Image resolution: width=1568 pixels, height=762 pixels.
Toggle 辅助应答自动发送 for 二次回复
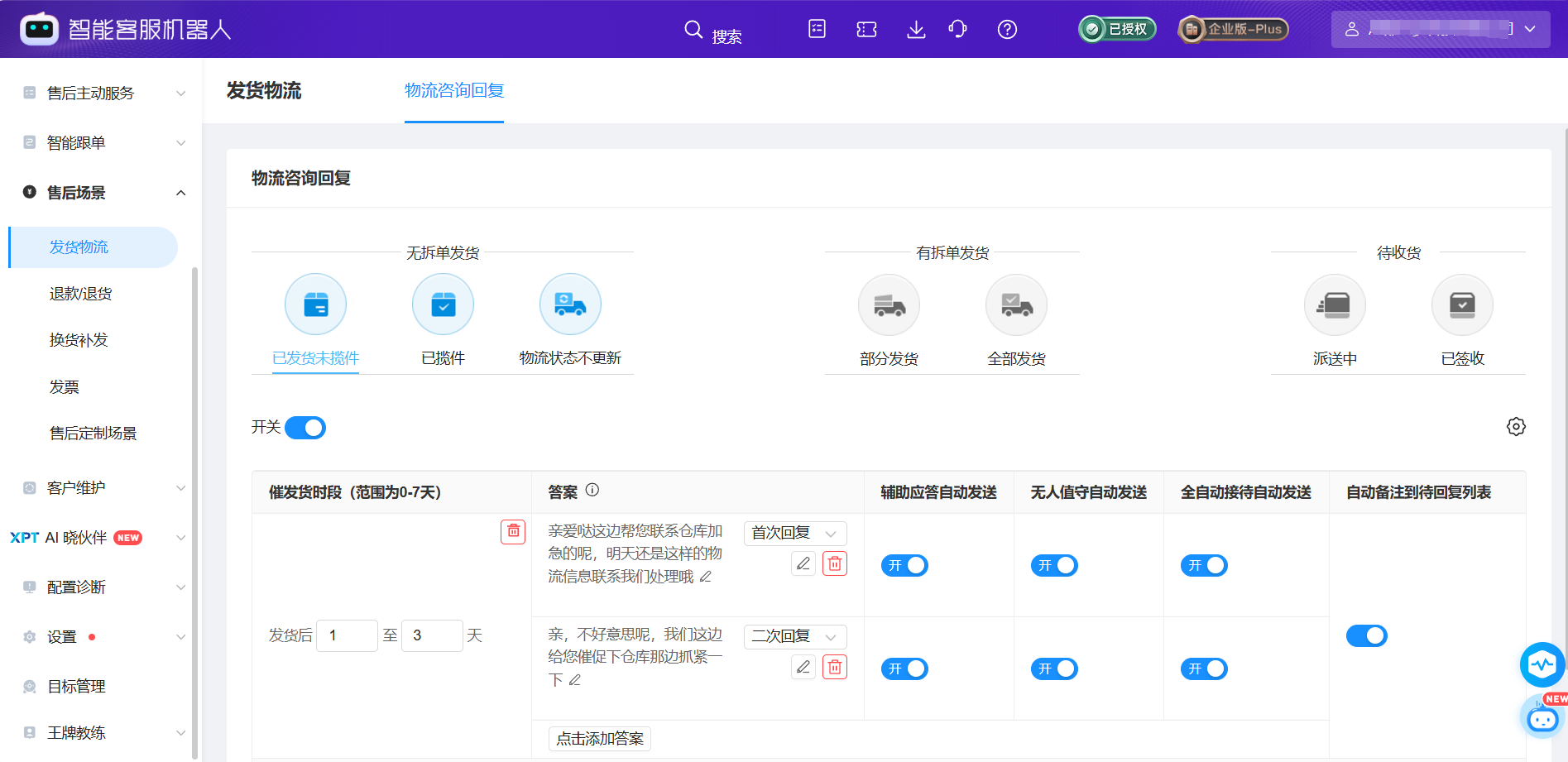[x=904, y=669]
